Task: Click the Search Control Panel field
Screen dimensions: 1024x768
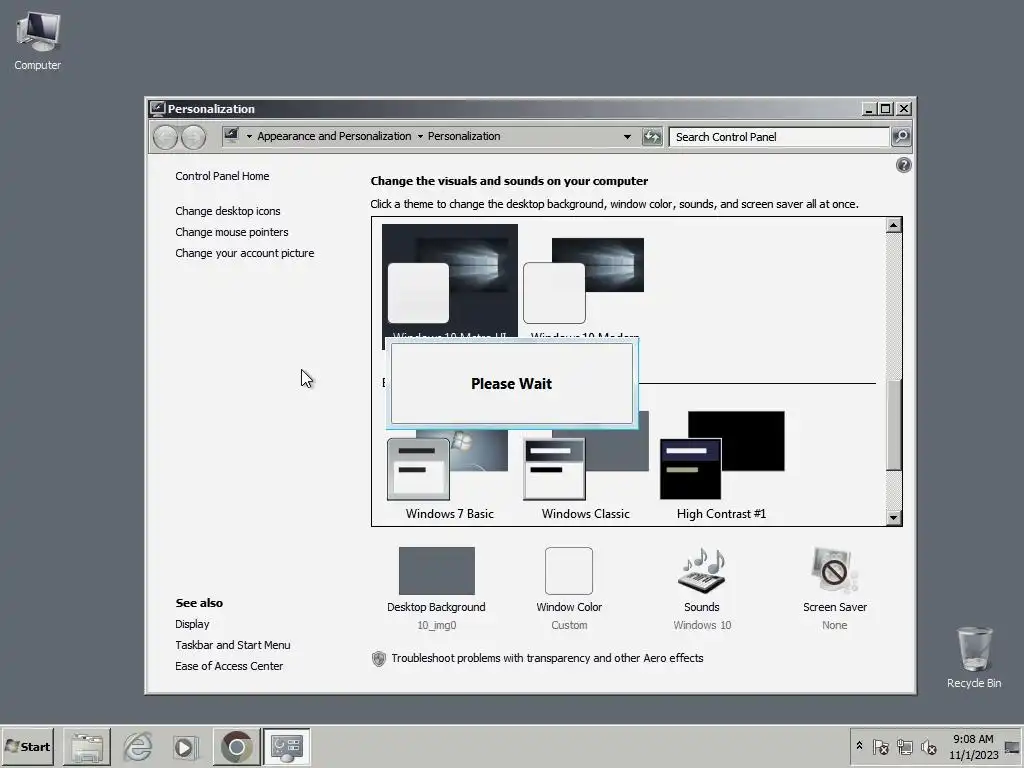Action: coord(779,136)
